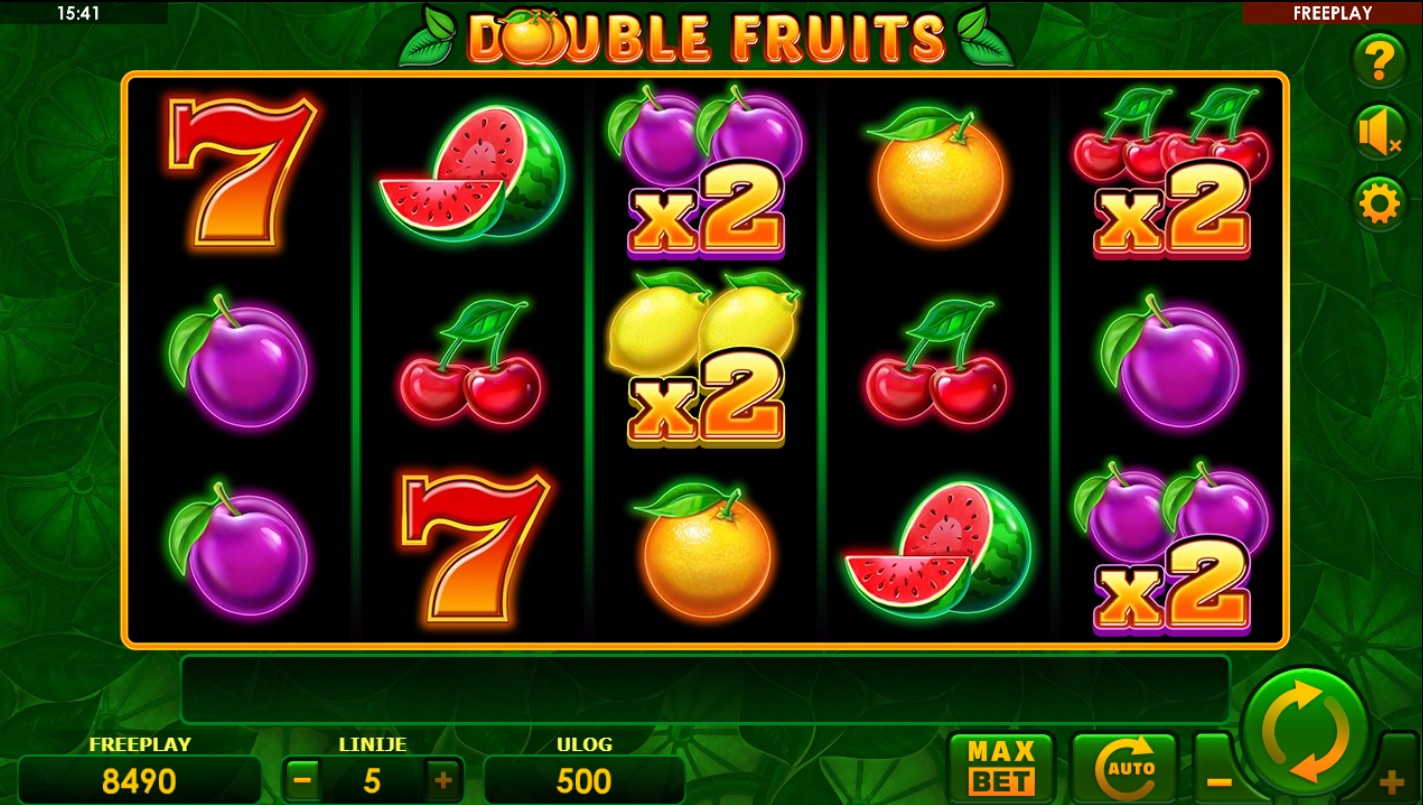Spin the reels with the green button
The width and height of the screenshot is (1423, 805).
pos(1305,732)
